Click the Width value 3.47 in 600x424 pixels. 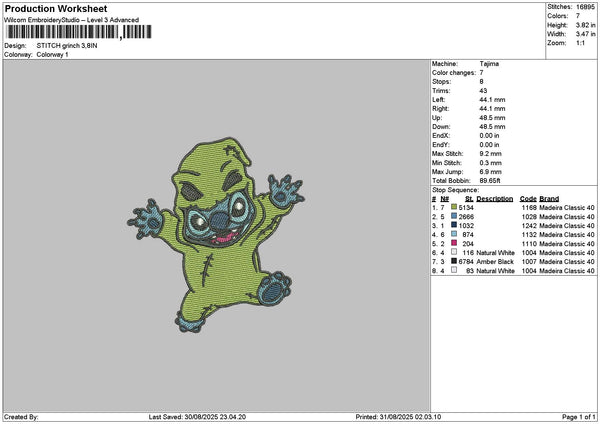coord(585,34)
